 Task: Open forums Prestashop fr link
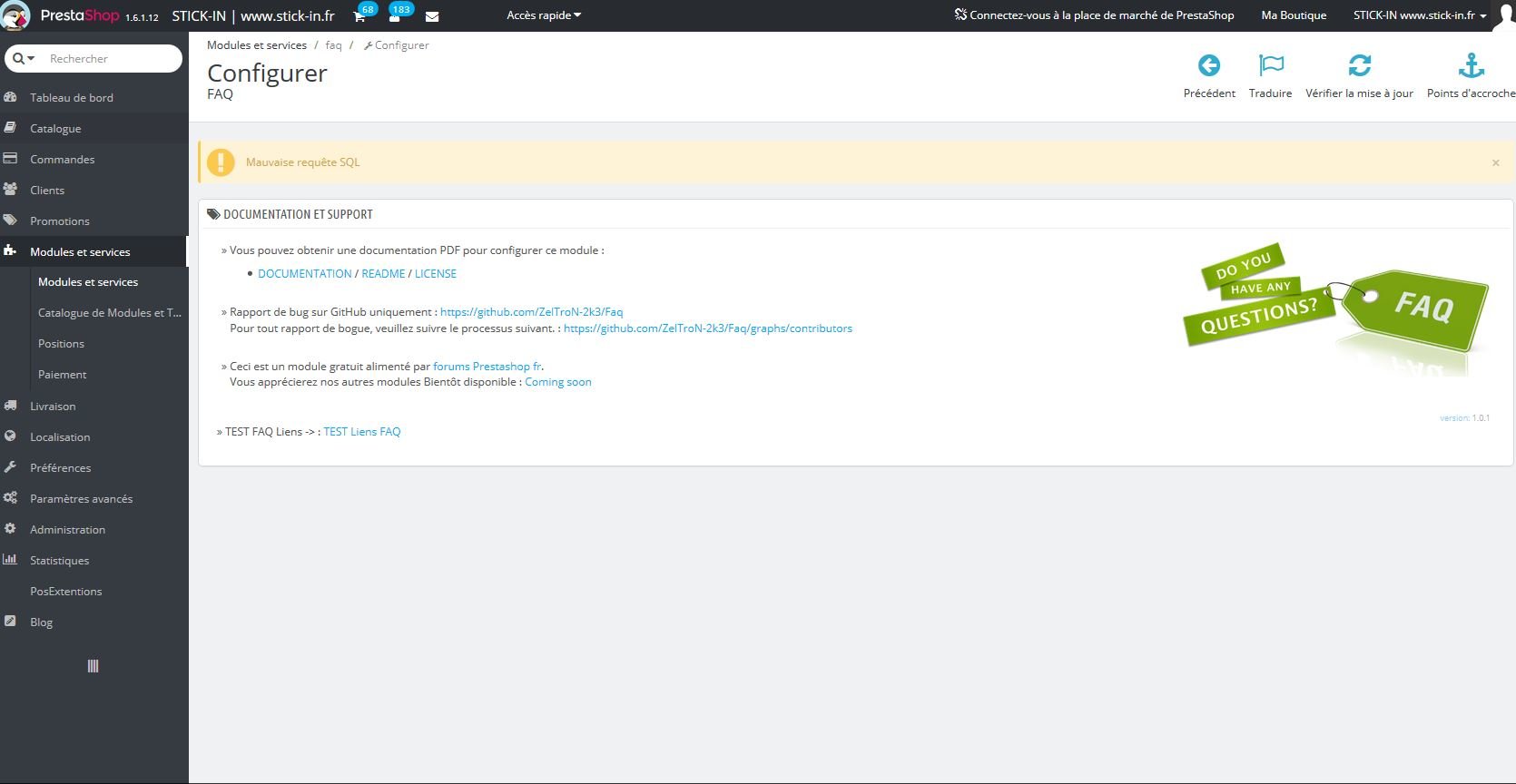(487, 367)
